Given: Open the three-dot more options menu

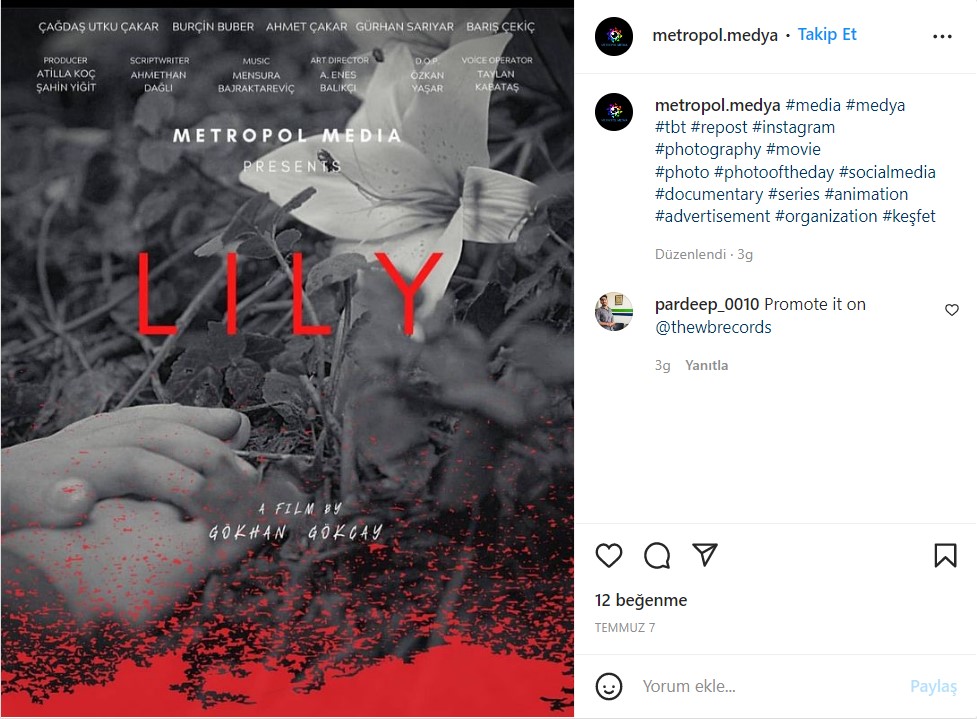Looking at the screenshot, I should 942,37.
